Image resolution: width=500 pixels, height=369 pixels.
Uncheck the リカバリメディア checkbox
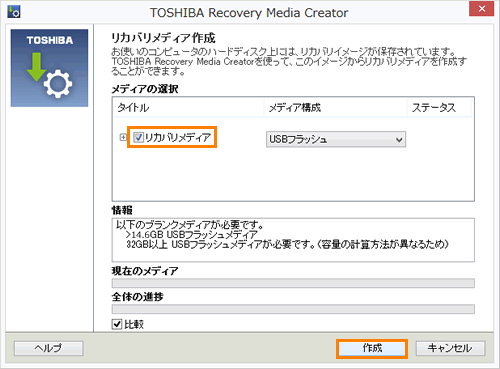[x=138, y=137]
